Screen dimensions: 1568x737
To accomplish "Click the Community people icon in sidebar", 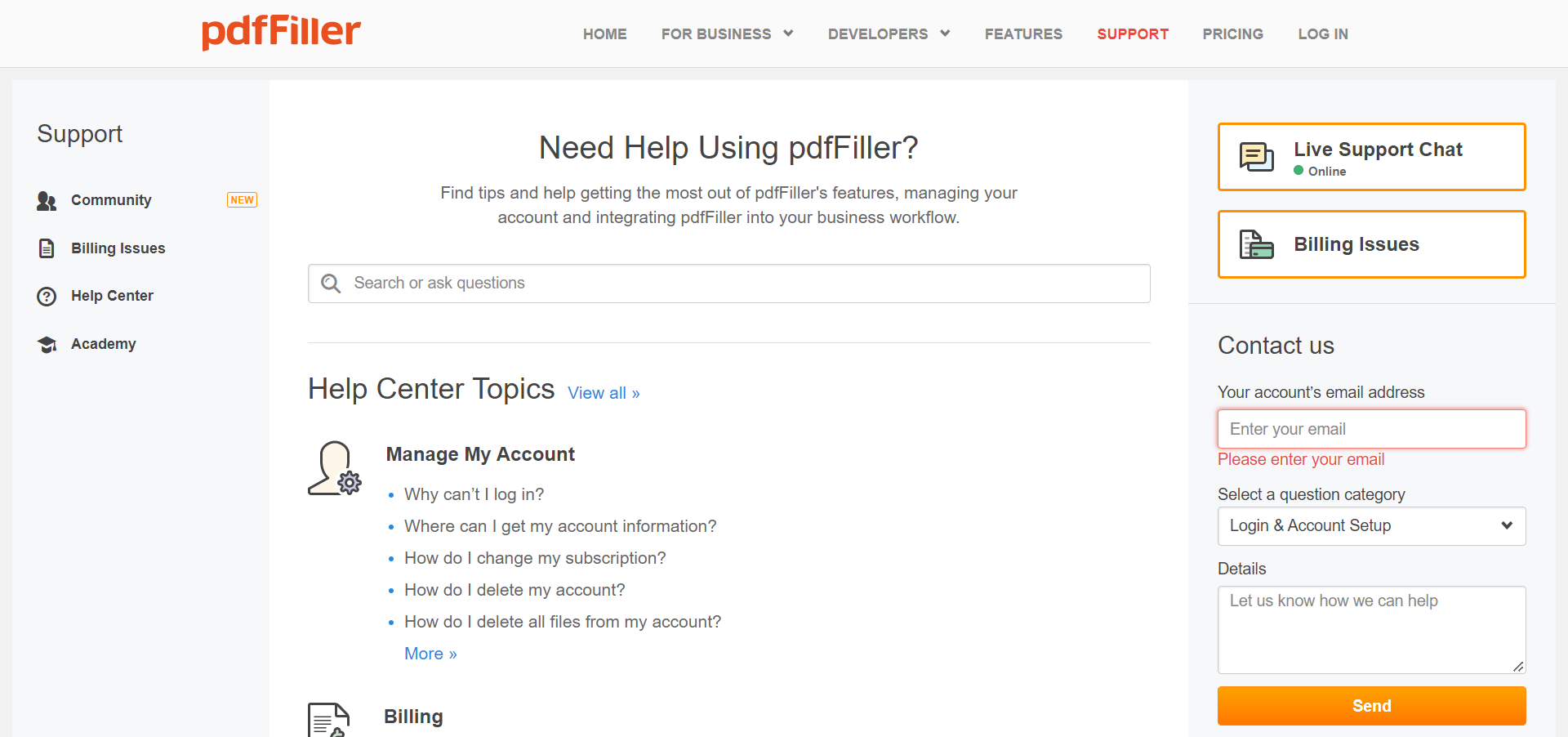I will click(47, 201).
